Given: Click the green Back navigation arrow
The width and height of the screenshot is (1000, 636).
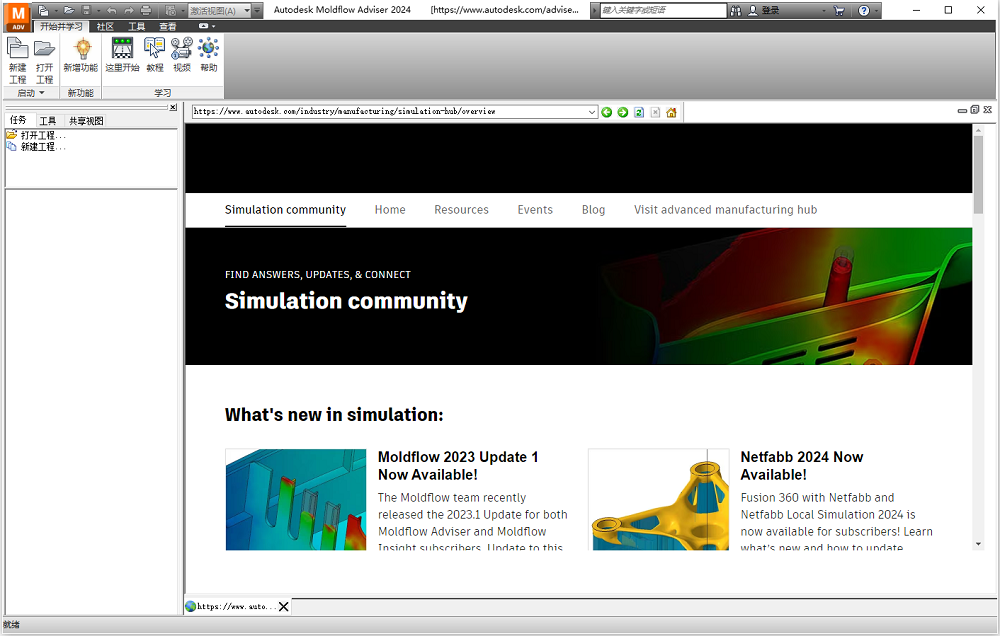Looking at the screenshot, I should 606,112.
